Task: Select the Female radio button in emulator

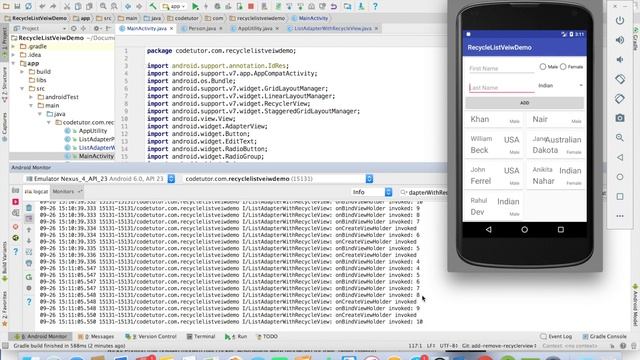Action: (x=563, y=67)
